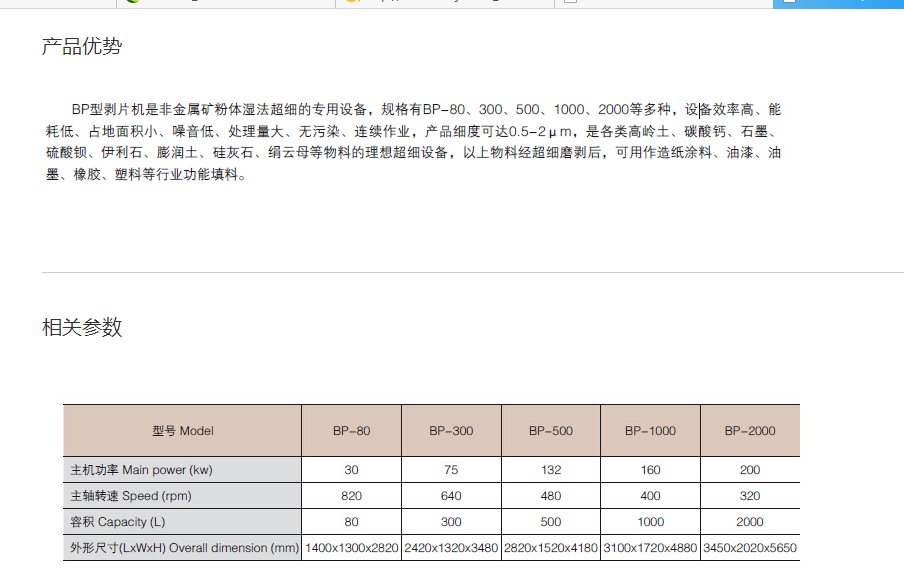Click the horizontal divider line between sections
Image resolution: width=904 pixels, height=581 pixels.
472,272
